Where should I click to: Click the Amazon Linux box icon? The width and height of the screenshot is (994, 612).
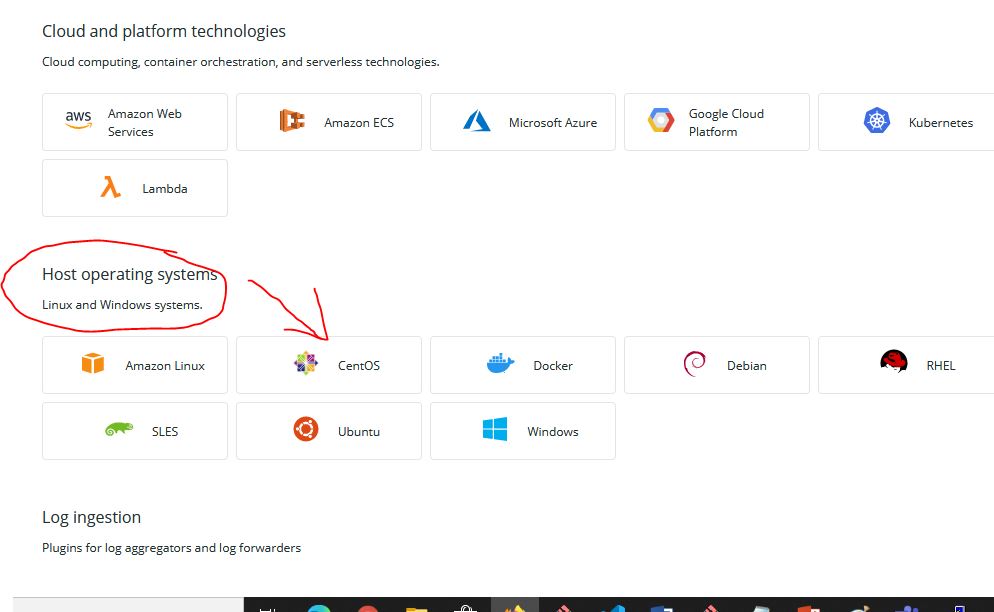click(93, 364)
